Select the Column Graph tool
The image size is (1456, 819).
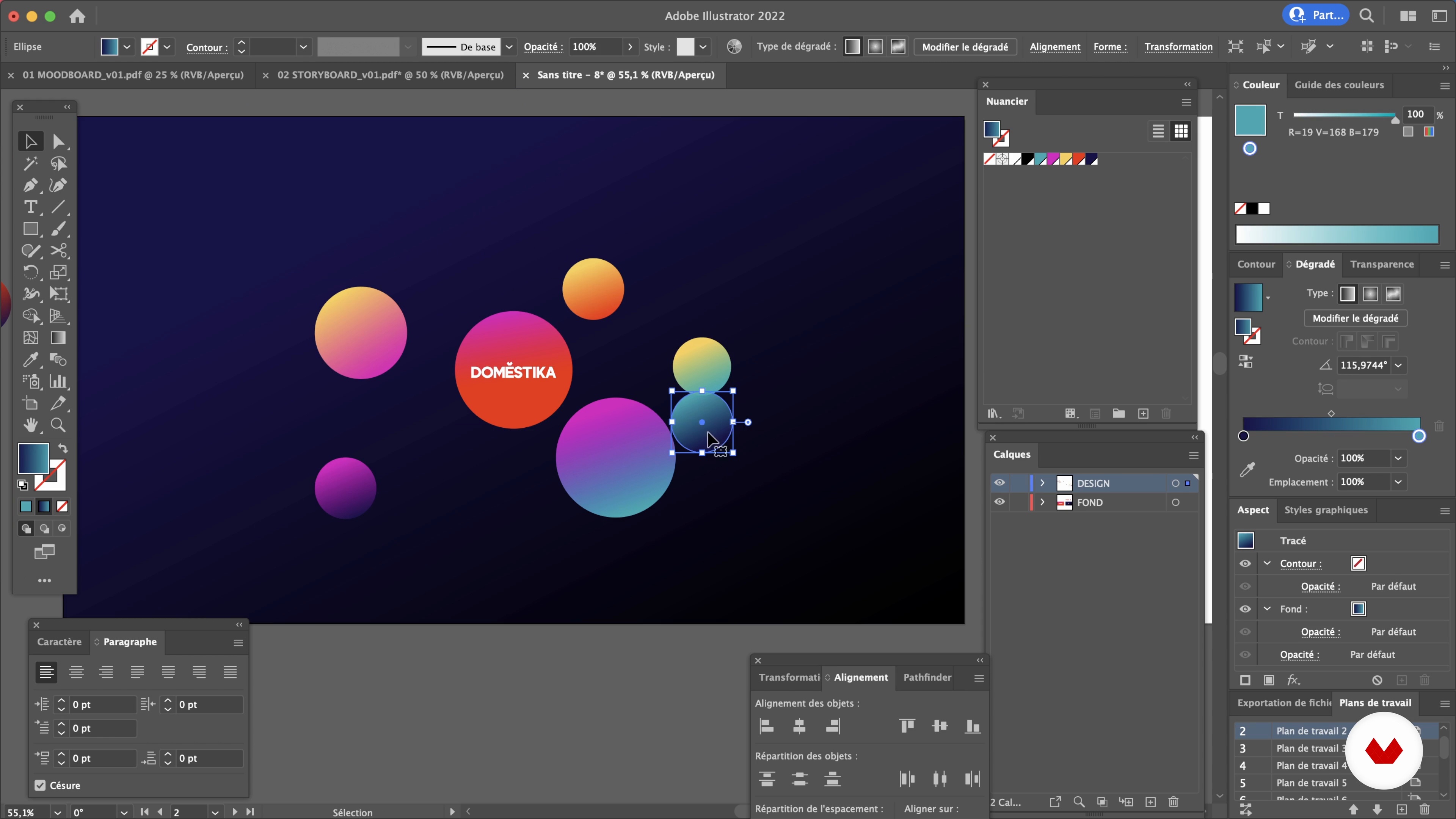[58, 381]
